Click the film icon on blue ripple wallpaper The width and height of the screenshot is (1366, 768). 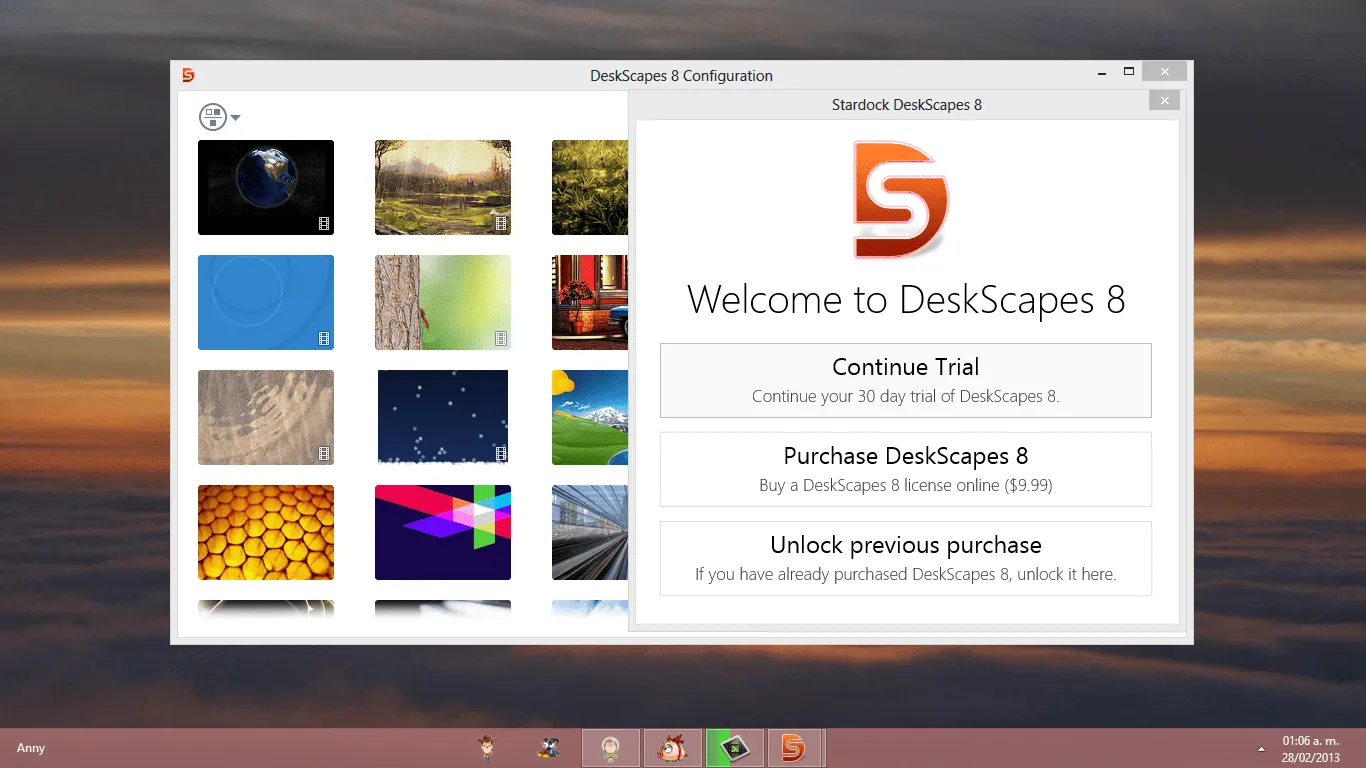(x=324, y=339)
